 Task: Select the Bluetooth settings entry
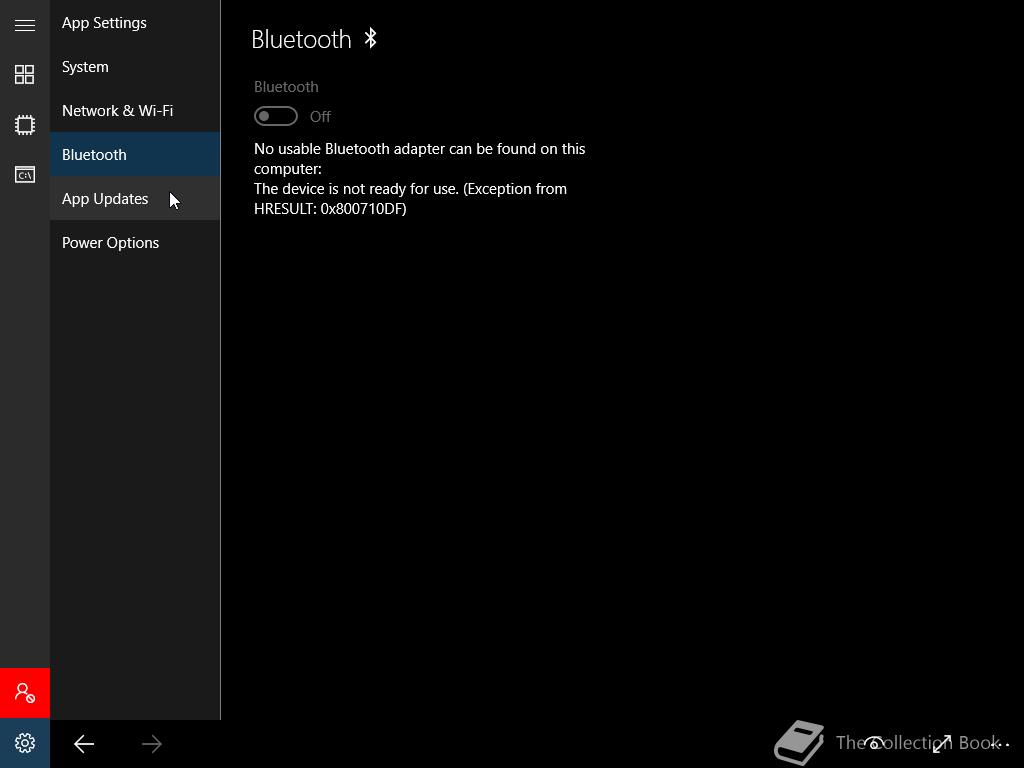tap(135, 154)
